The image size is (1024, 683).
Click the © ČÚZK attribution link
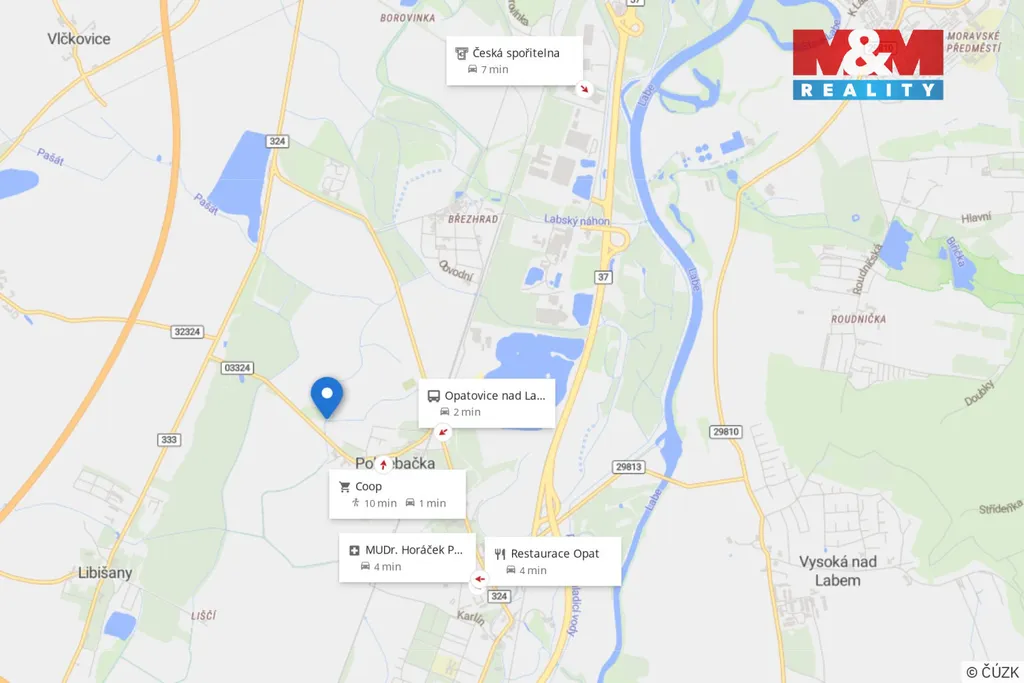click(x=992, y=672)
